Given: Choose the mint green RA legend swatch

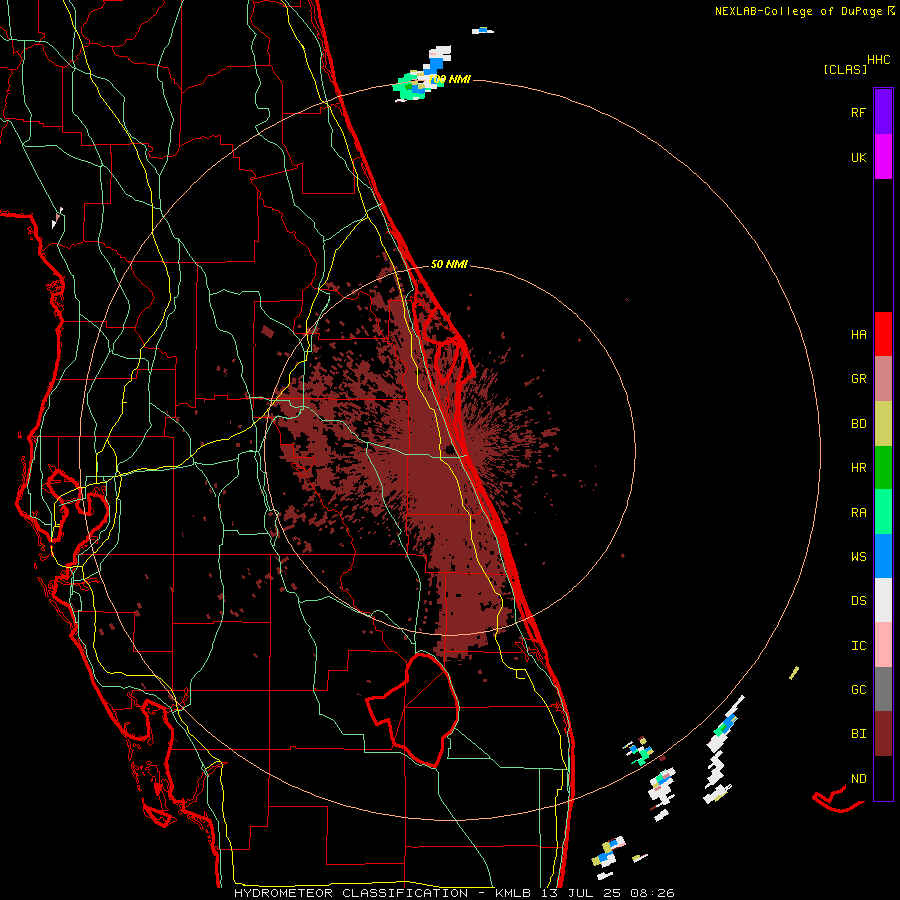Looking at the screenshot, I should pyautogui.click(x=883, y=512).
